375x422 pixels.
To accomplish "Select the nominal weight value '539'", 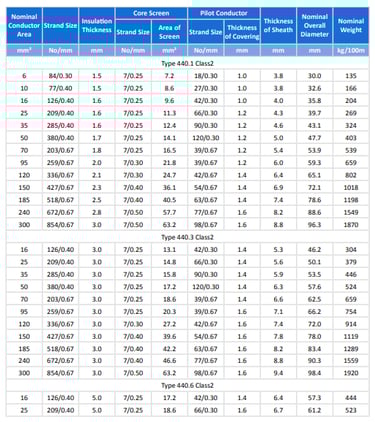I will pyautogui.click(x=351, y=150).
